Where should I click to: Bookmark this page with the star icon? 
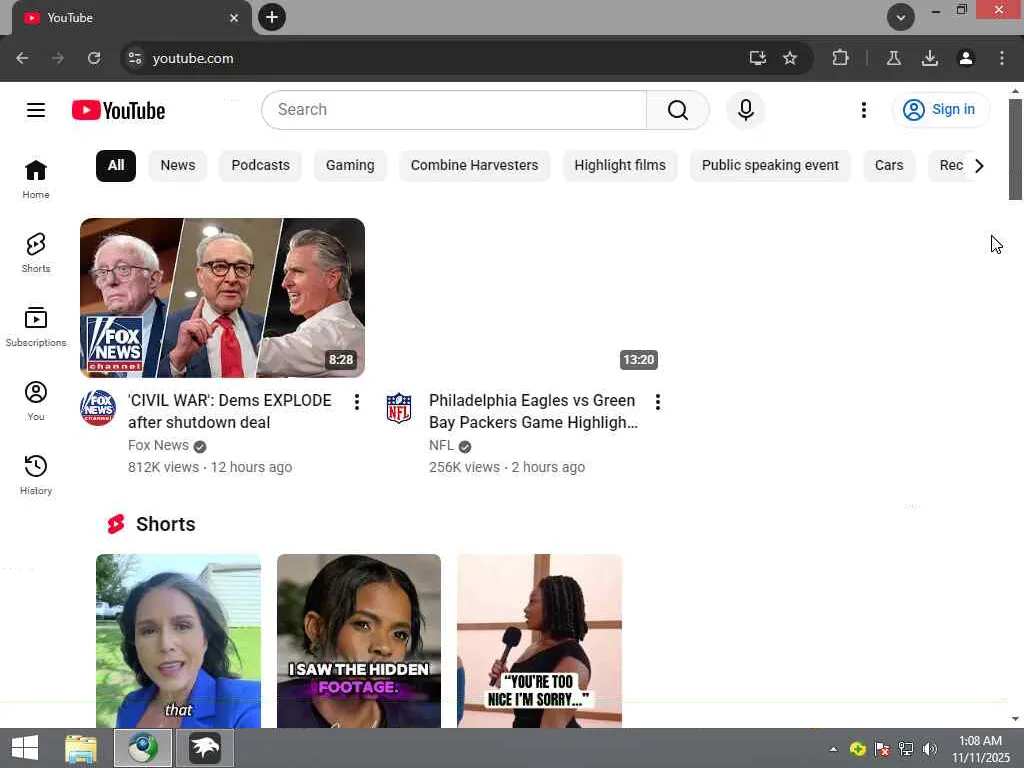790,58
